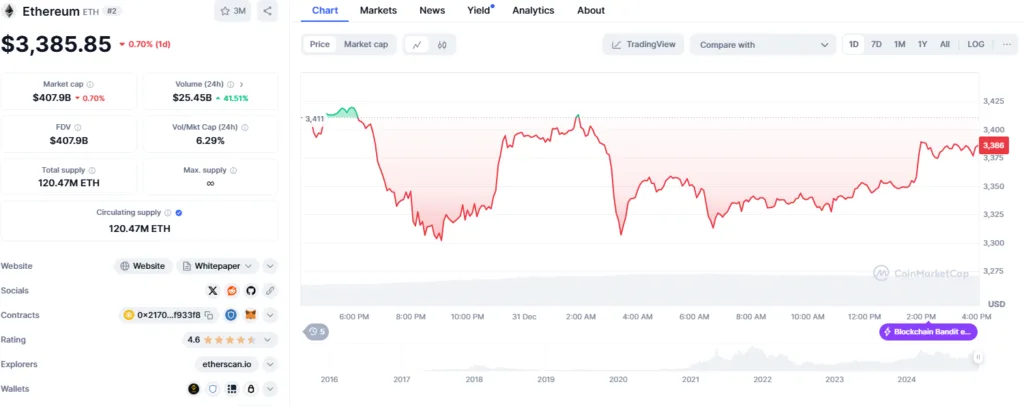Click the Volume (24h) arrow chevron

click(242, 84)
